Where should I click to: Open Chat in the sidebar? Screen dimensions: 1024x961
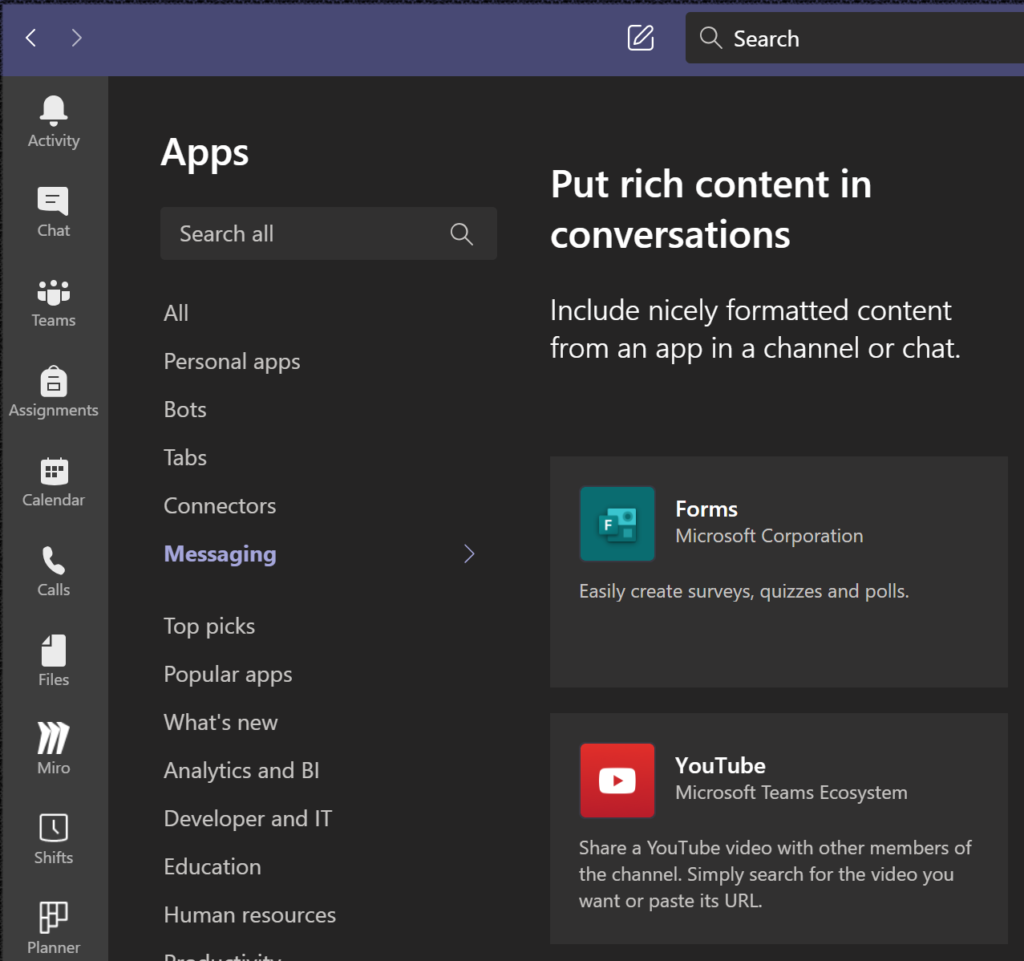(54, 212)
